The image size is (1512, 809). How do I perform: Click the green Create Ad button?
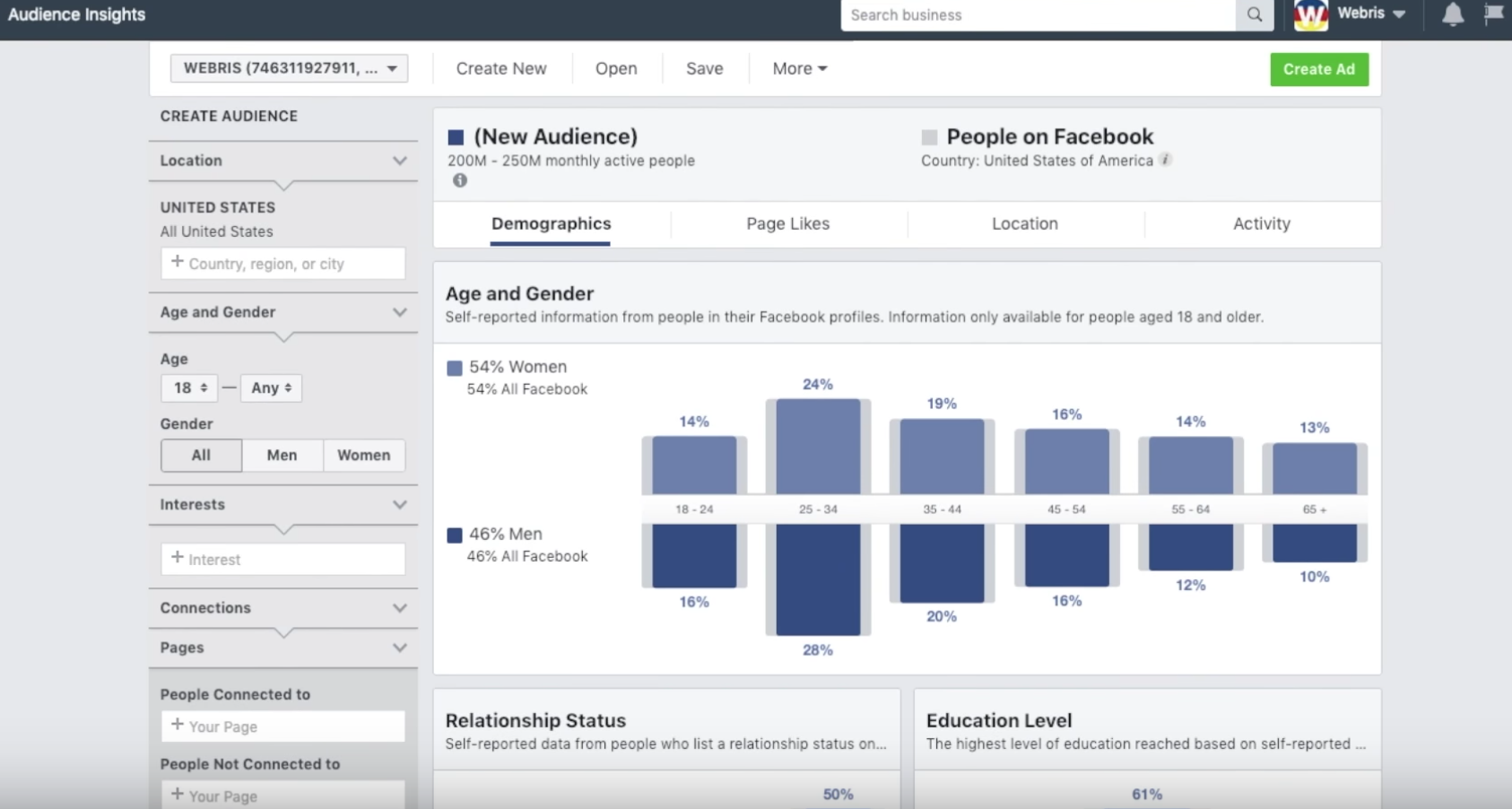(1319, 69)
